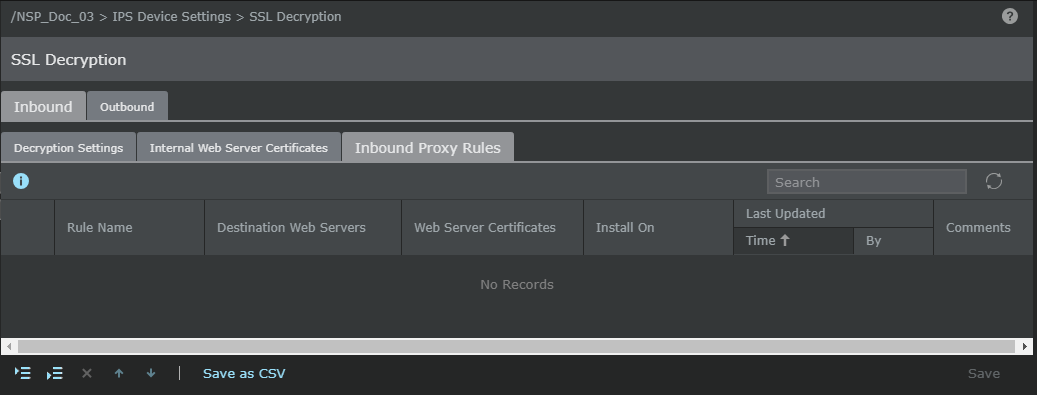Click into the Search field
Screen dimensions: 1037x395
tap(866, 182)
